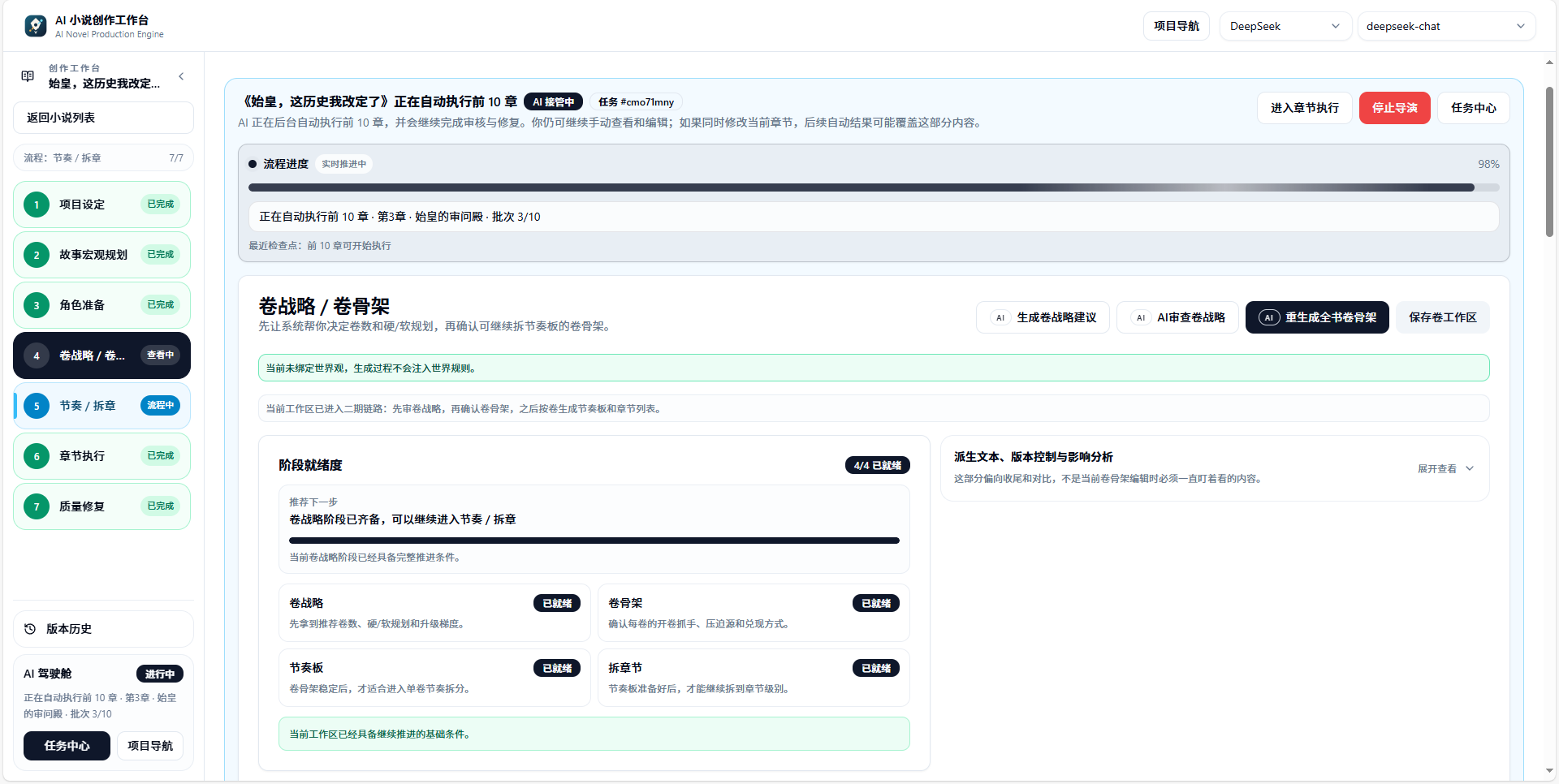The height and width of the screenshot is (784, 1559).
Task: Select the numbered circle for step 1 项目设定
Action: tap(36, 205)
